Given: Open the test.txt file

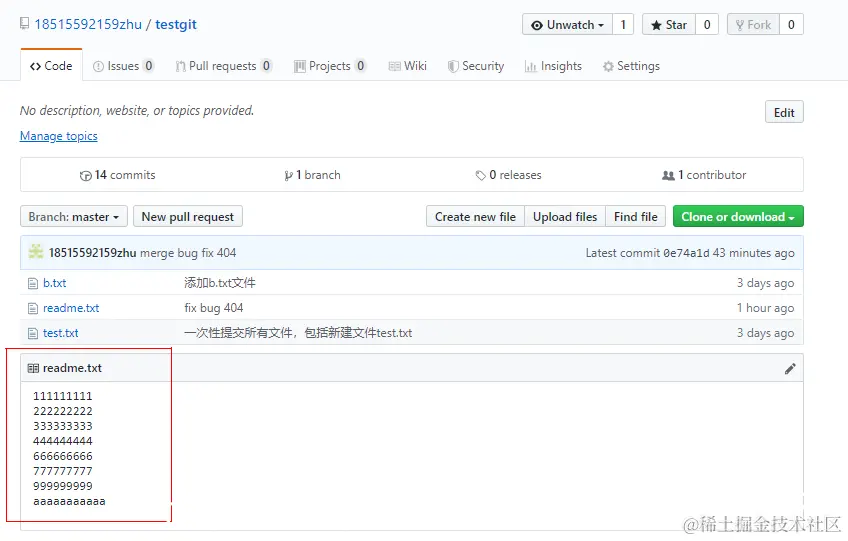Looking at the screenshot, I should 61,333.
